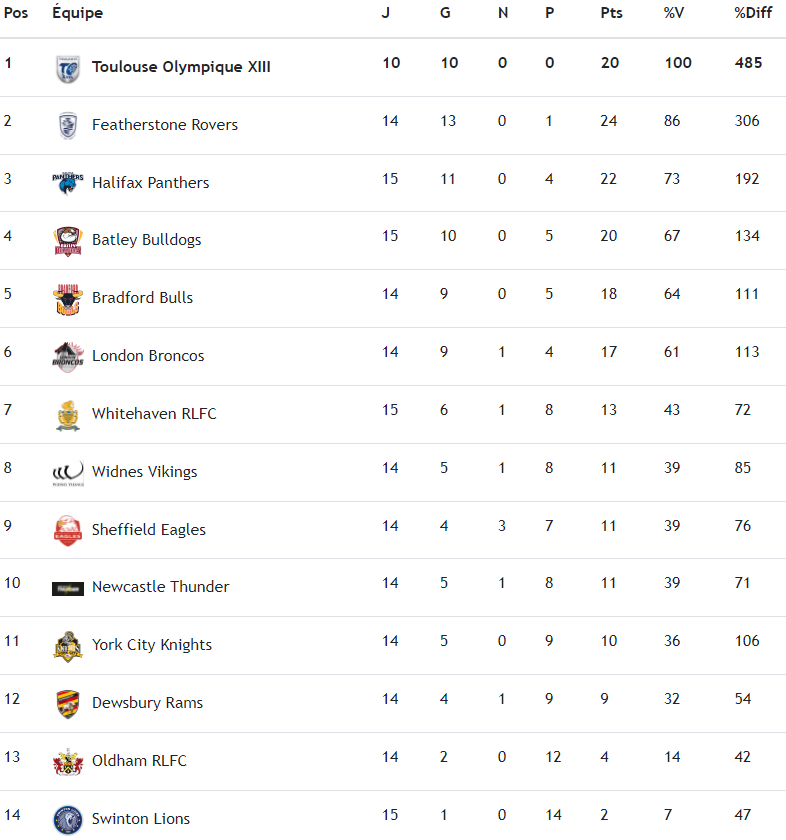
Task: Click the Toulouse Olympique XIII team logo
Action: (x=68, y=68)
